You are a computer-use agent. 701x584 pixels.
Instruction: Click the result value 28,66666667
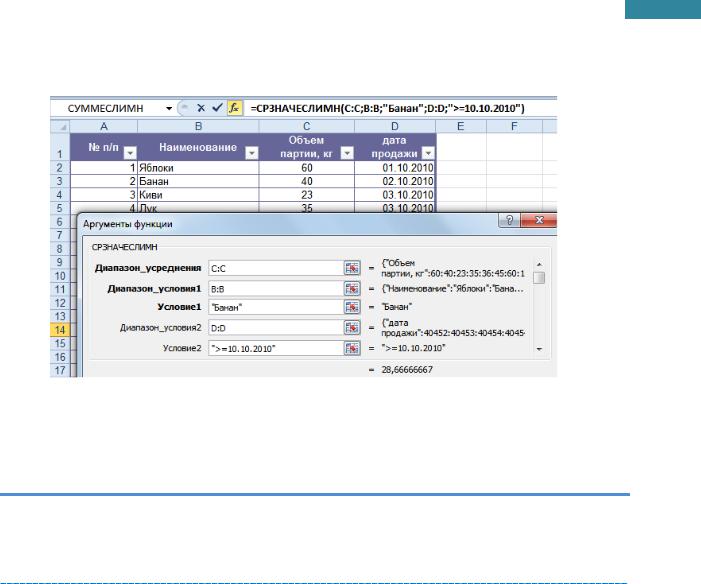tap(407, 370)
